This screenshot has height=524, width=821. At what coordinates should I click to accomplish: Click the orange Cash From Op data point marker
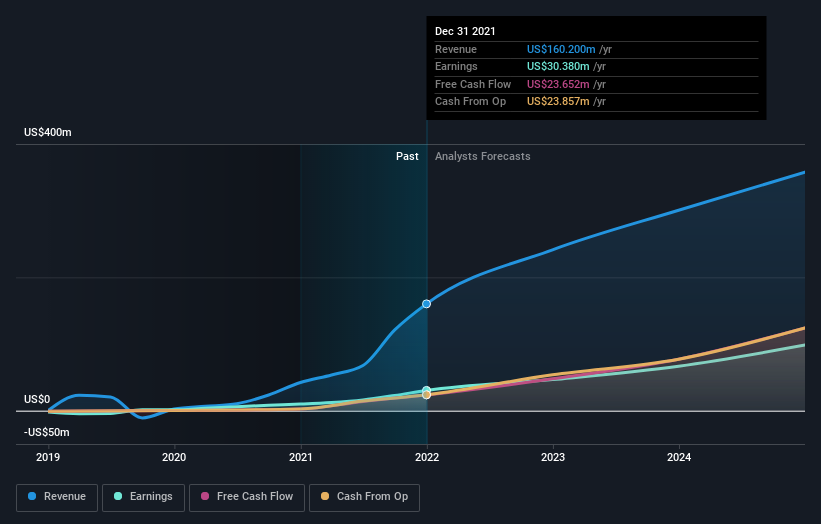tap(427, 395)
